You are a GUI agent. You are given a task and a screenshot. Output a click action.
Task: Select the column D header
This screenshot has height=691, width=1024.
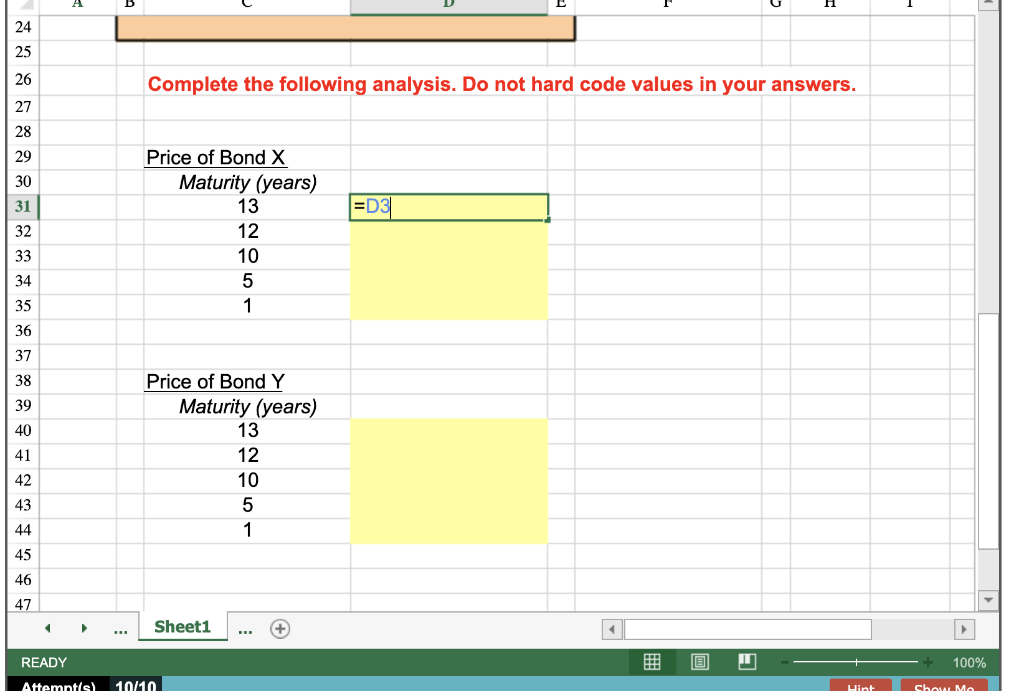coord(448,5)
